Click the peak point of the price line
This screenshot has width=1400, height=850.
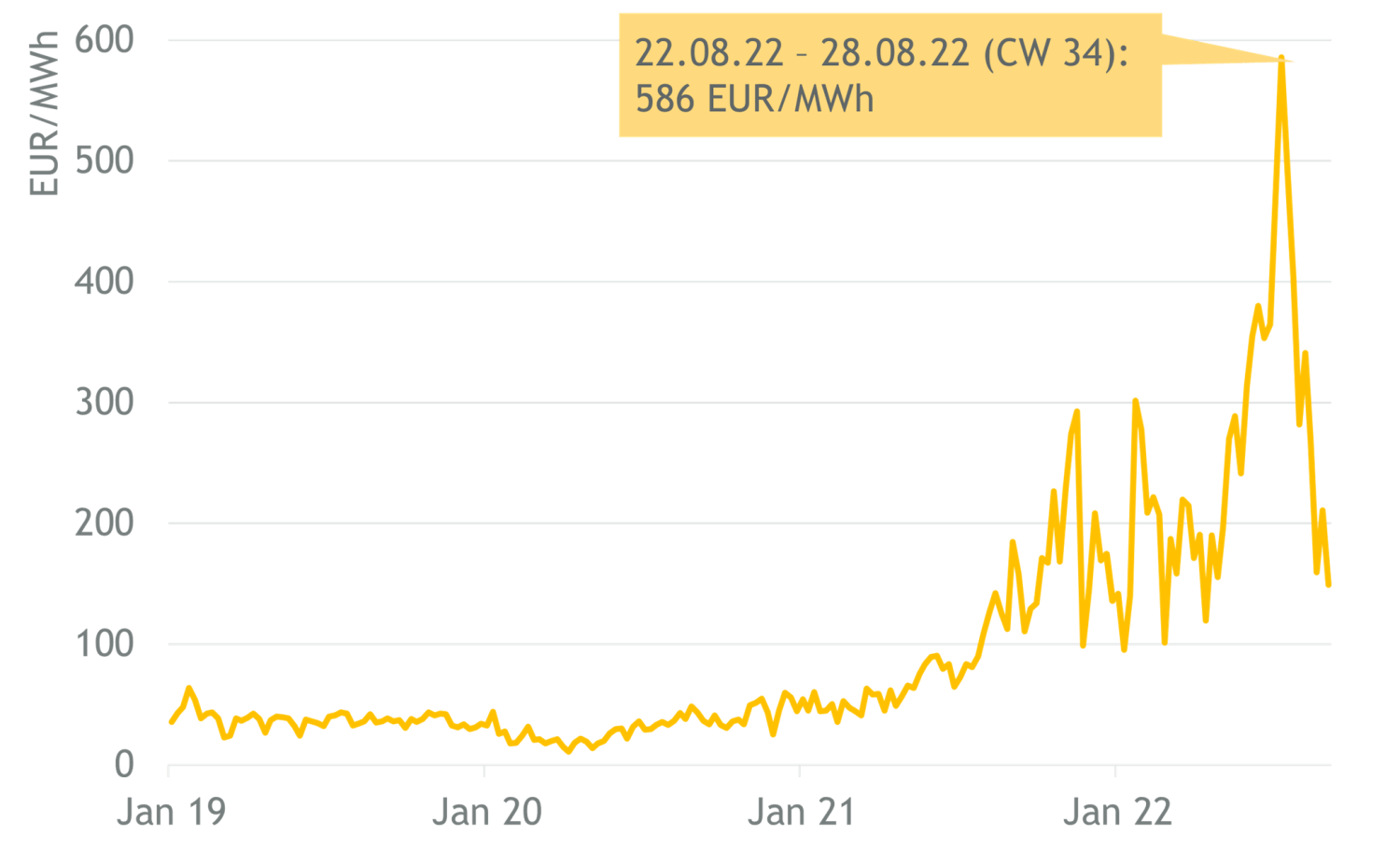click(x=1281, y=59)
